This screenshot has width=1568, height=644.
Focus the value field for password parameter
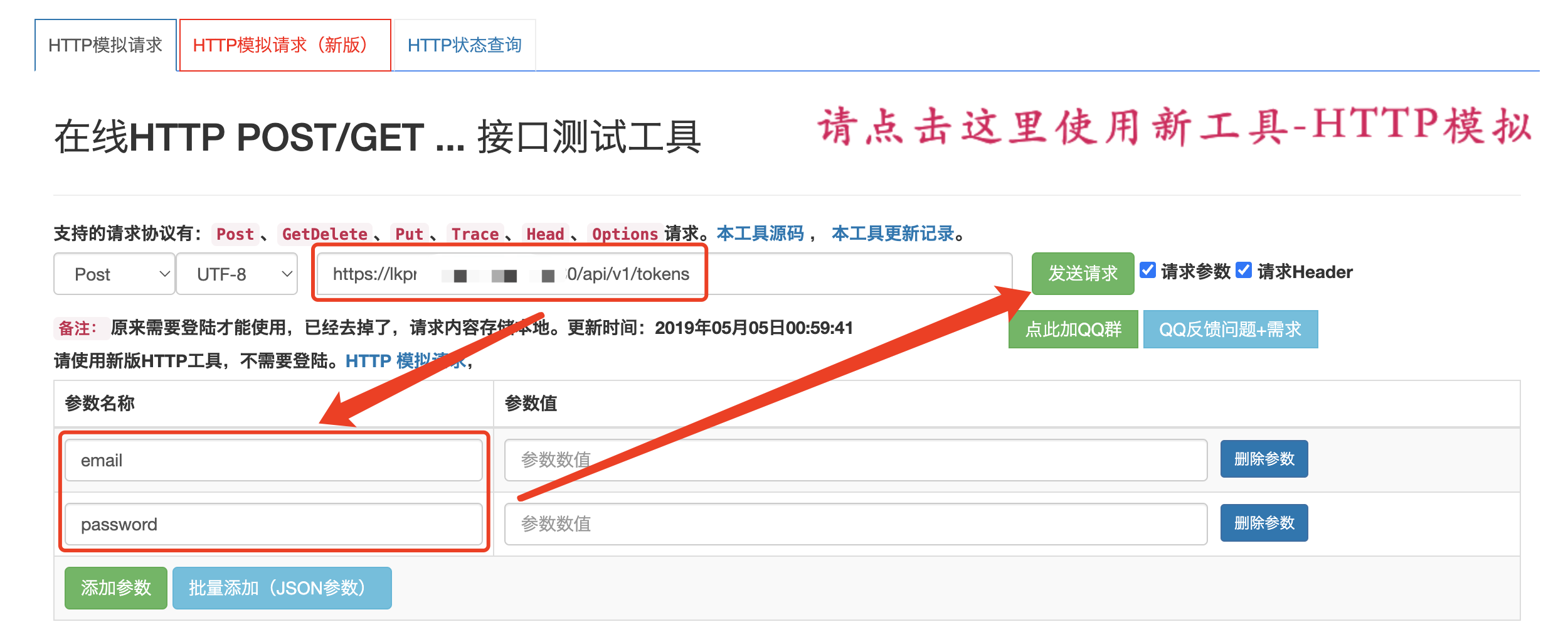[856, 524]
